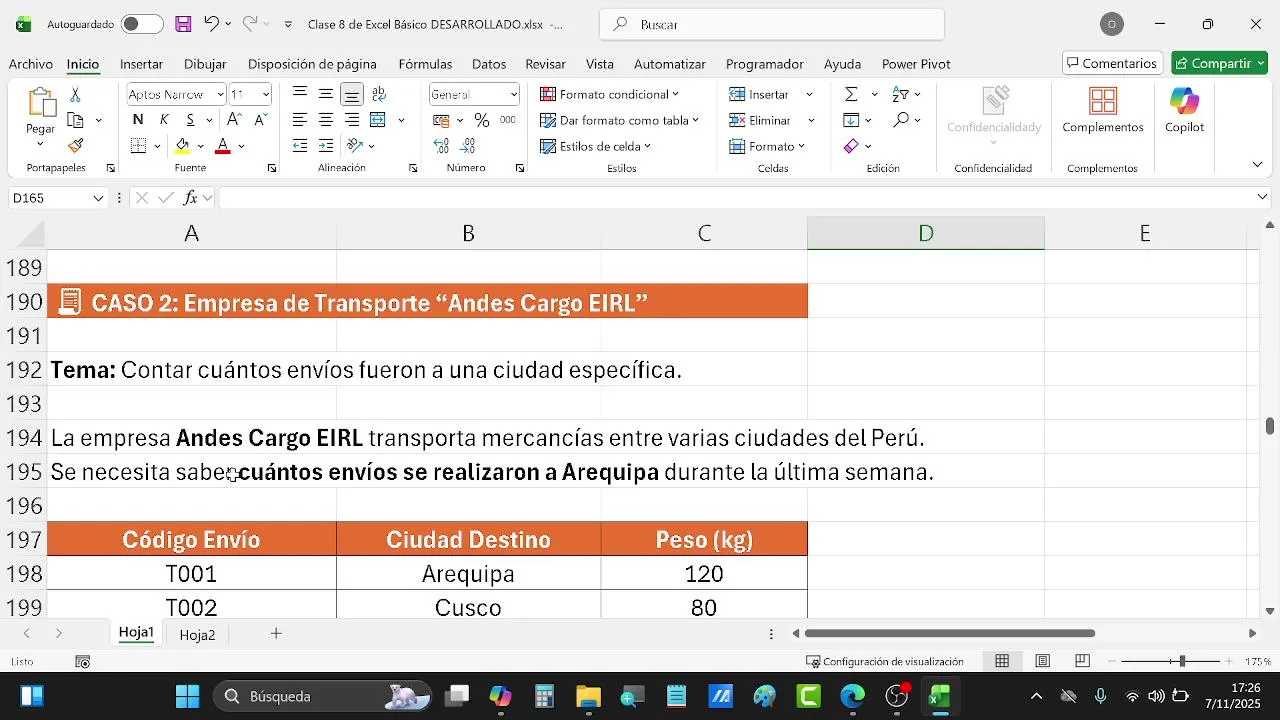Expand Estilos de celda menu

pyautogui.click(x=595, y=146)
